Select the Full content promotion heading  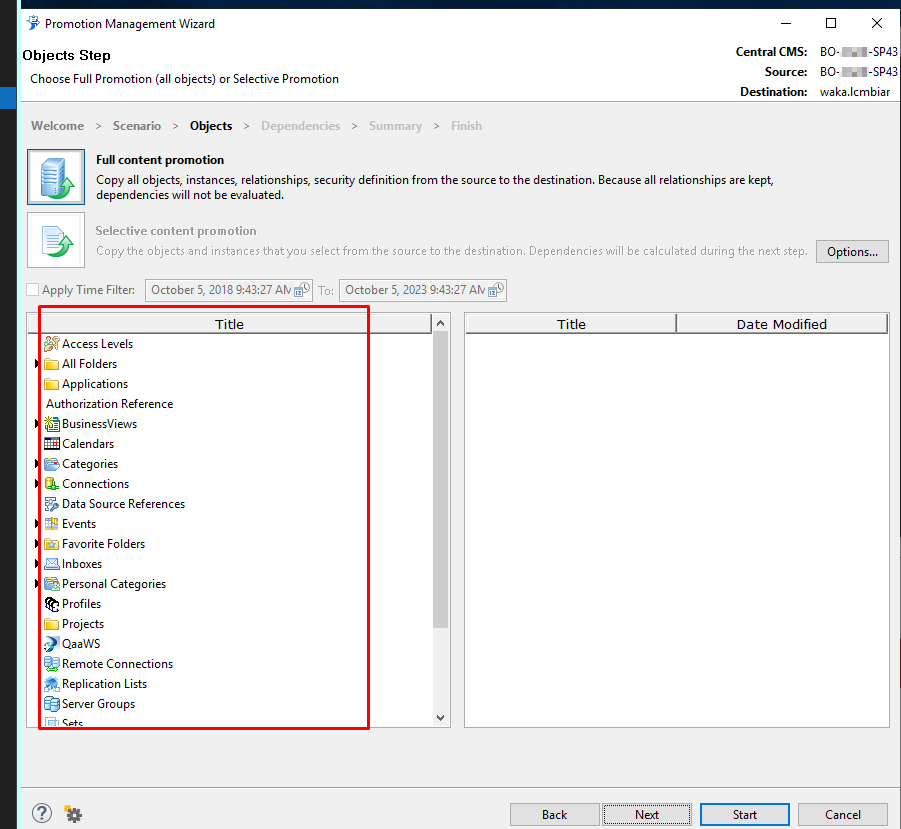(160, 160)
